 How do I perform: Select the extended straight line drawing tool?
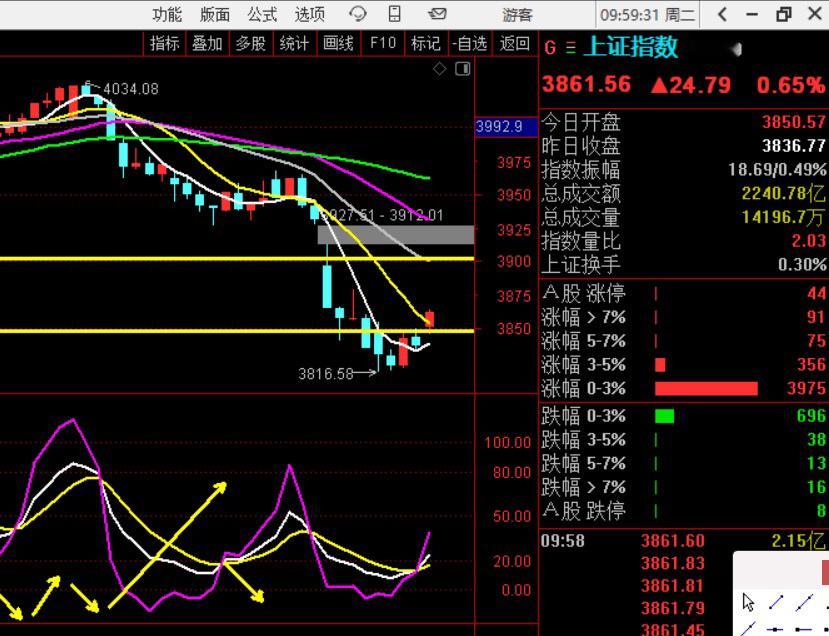(x=805, y=602)
